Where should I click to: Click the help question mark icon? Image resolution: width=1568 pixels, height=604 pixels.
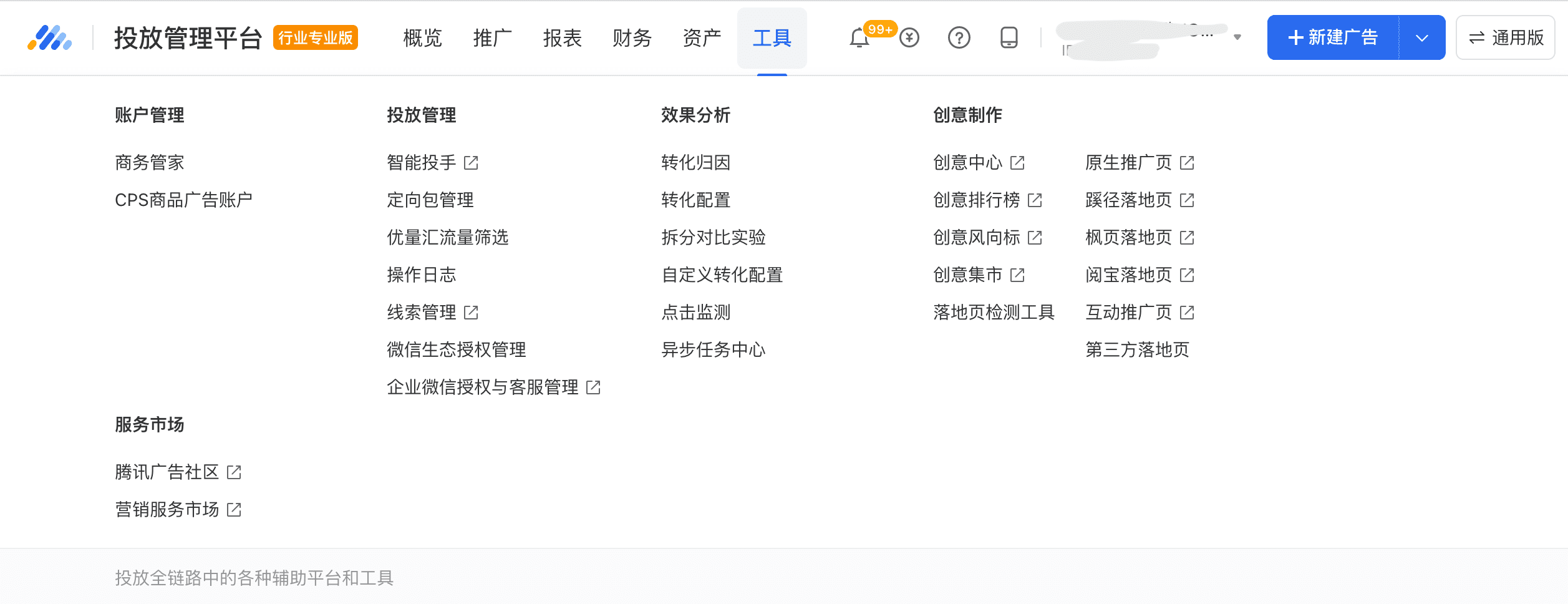[959, 38]
